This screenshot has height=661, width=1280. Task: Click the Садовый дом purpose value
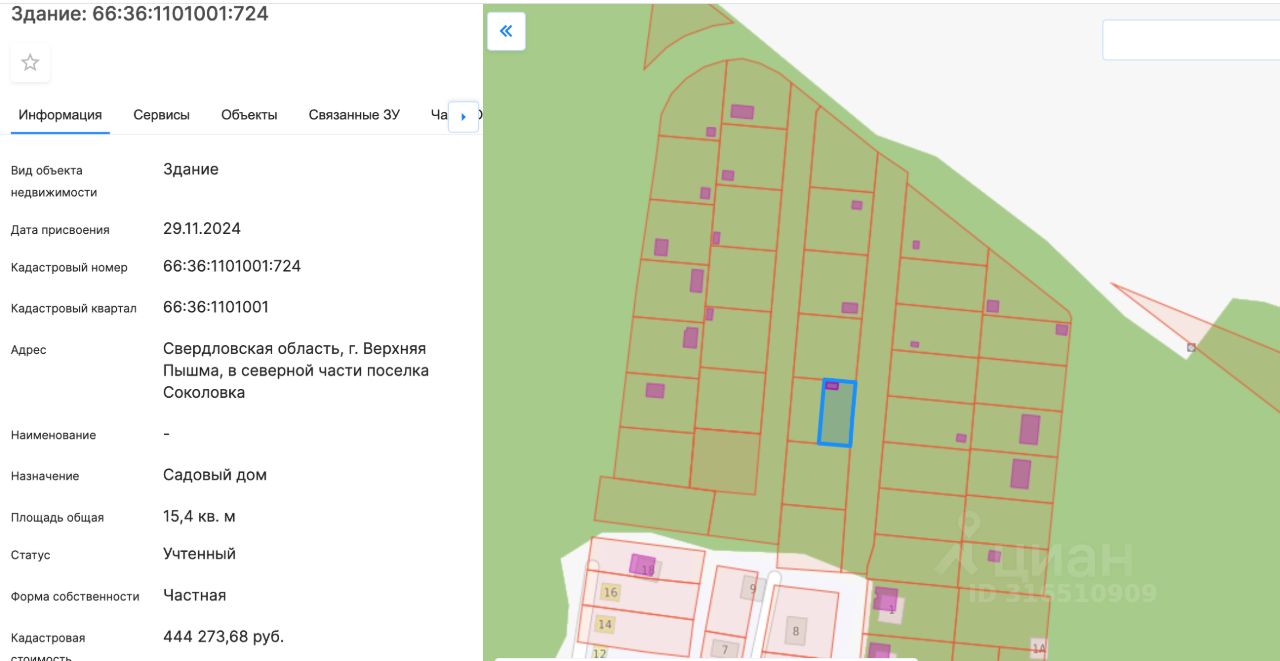(x=215, y=475)
